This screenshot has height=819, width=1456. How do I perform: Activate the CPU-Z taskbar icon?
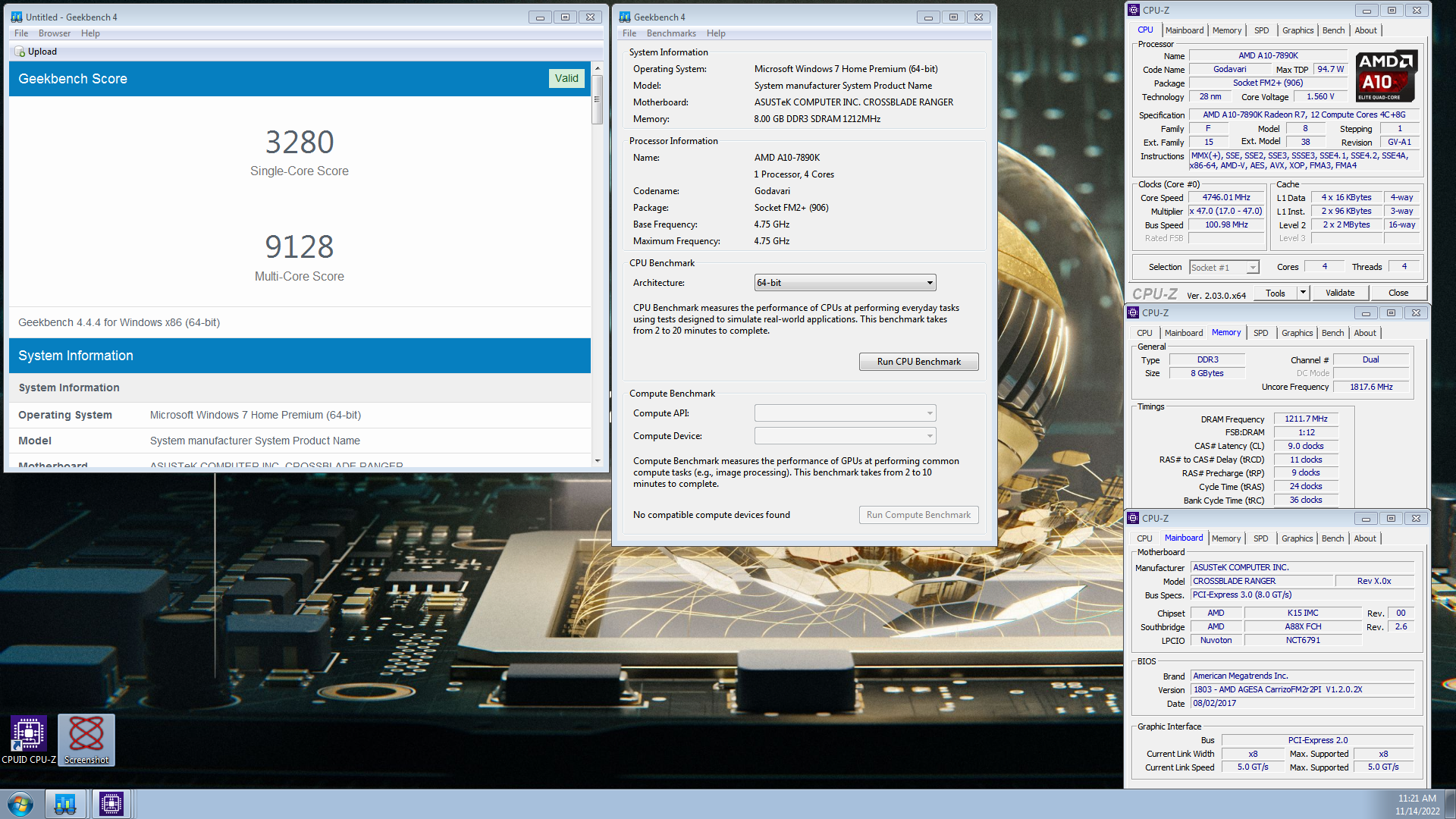pyautogui.click(x=111, y=804)
